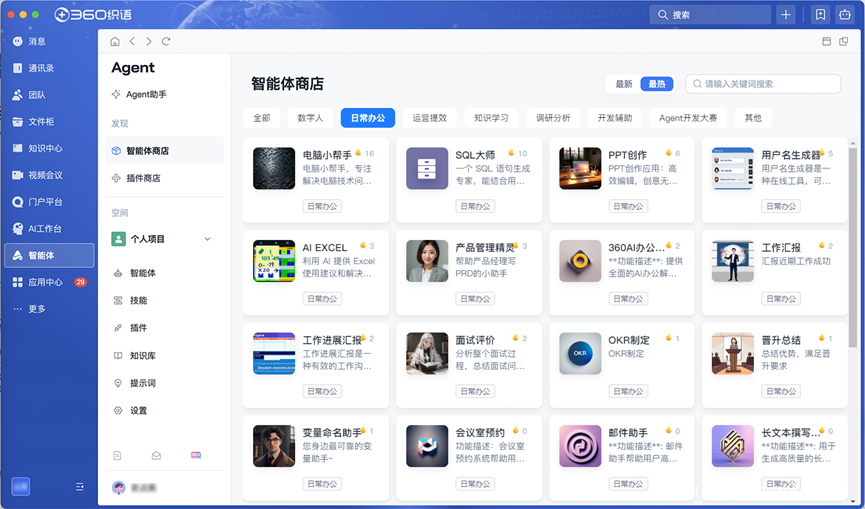The image size is (865, 509).
Task: Click the robot assistant icon in title bar
Action: pyautogui.click(x=845, y=15)
